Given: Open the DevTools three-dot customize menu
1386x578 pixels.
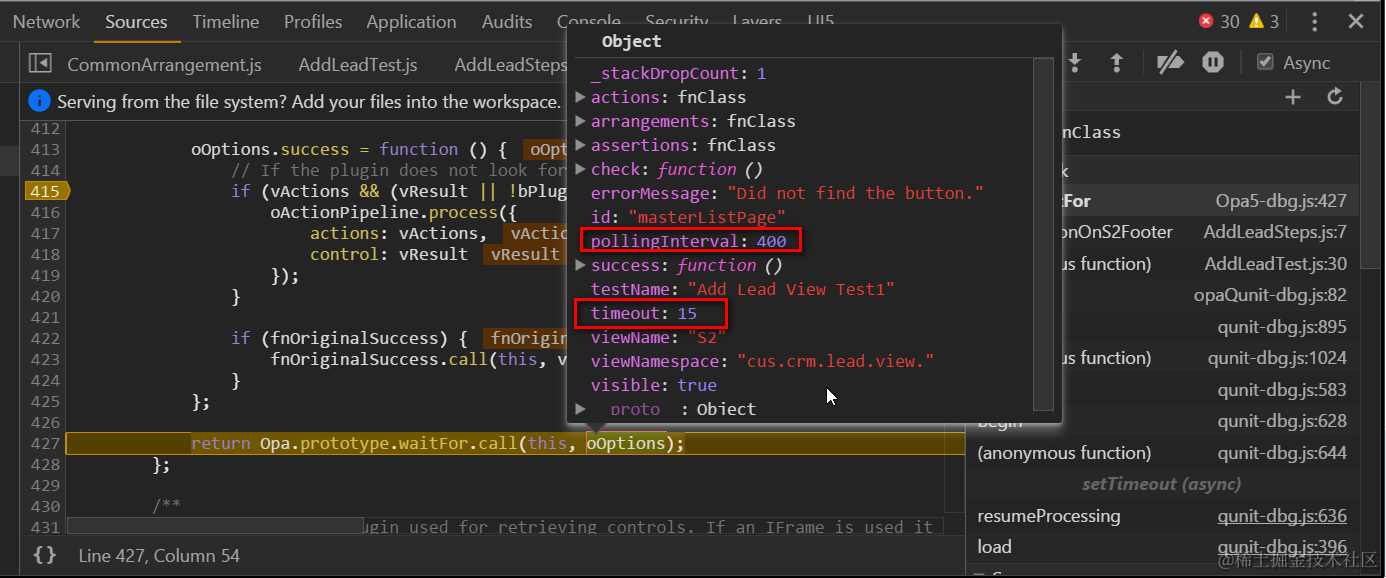Looking at the screenshot, I should coord(1315,21).
